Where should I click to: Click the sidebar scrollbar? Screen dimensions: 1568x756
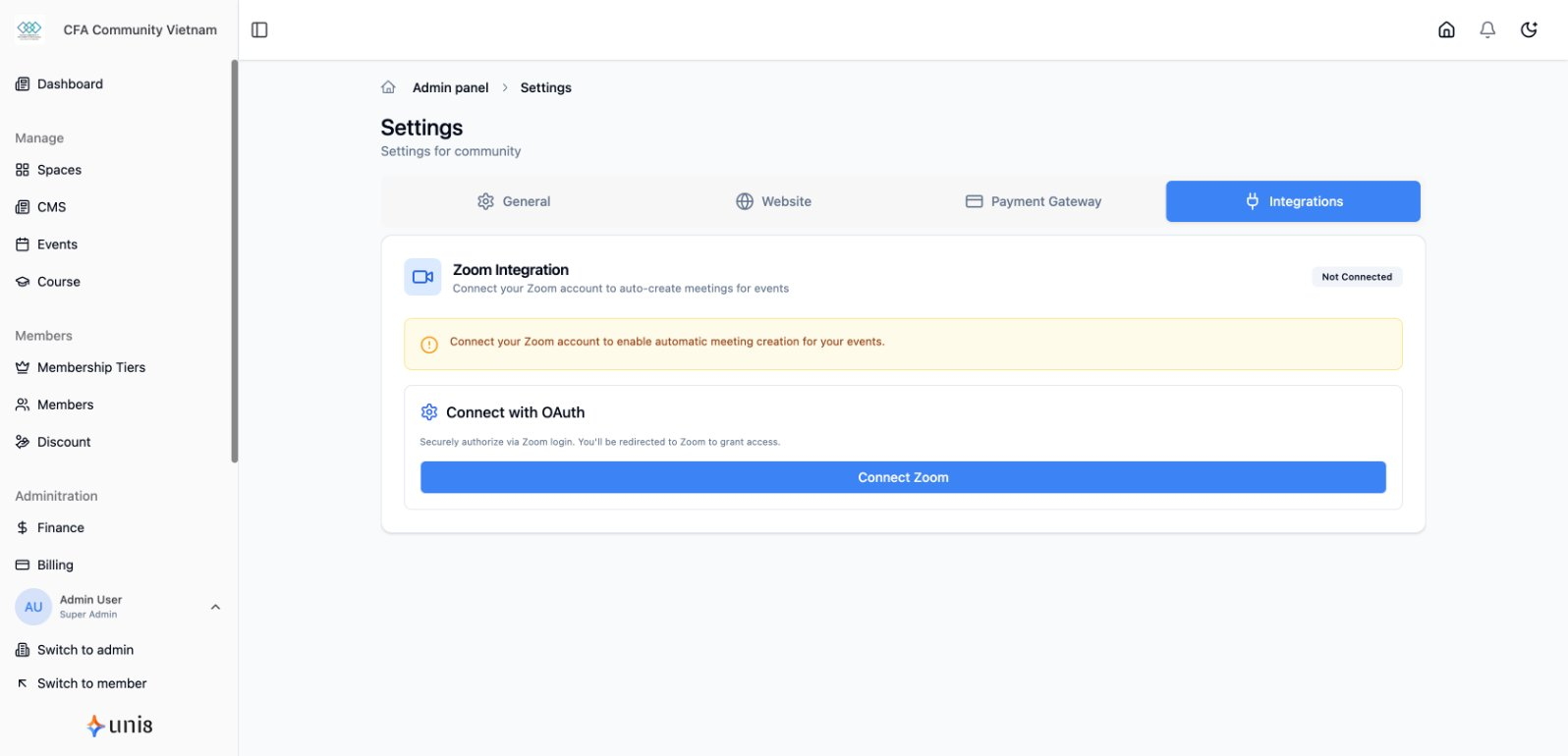click(x=234, y=261)
